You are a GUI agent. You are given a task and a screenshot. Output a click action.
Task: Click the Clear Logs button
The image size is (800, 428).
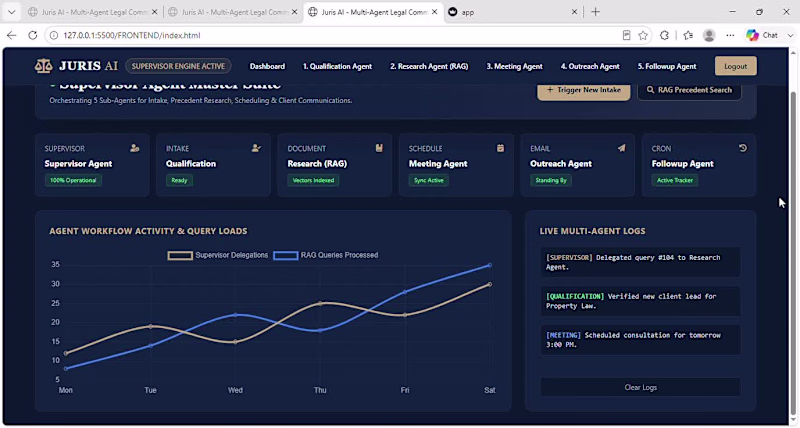point(641,387)
